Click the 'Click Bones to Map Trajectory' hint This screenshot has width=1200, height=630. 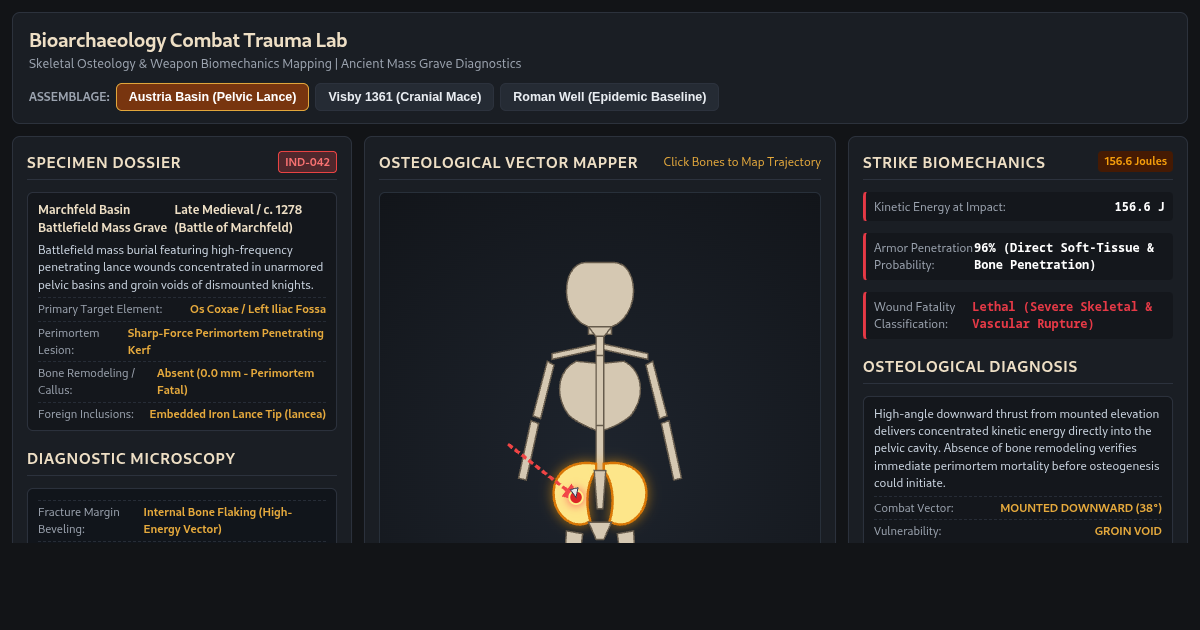point(742,162)
